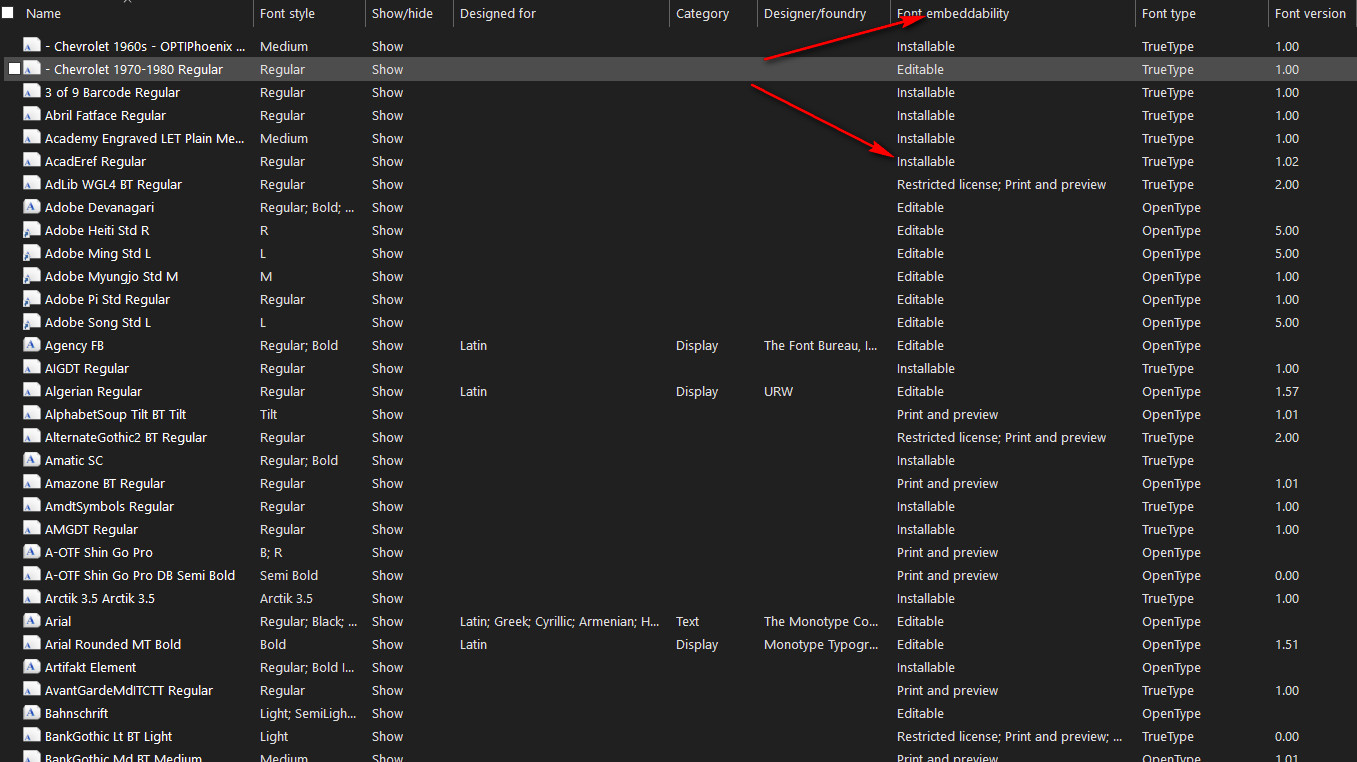Image resolution: width=1357 pixels, height=762 pixels.
Task: Click the Adobe Myungjo Std M font icon
Action: (32, 276)
